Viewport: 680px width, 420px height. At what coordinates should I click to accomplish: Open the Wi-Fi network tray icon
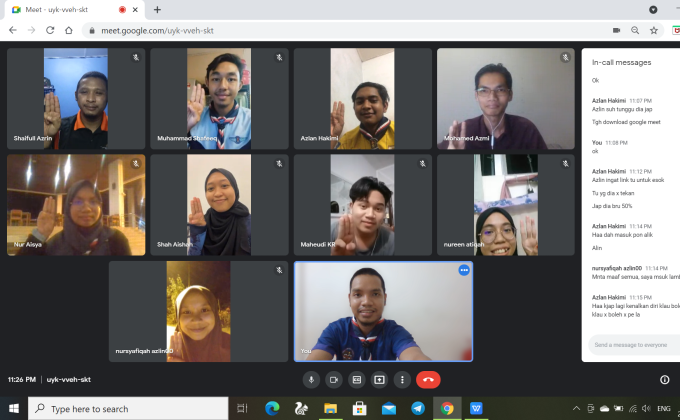pyautogui.click(x=633, y=408)
